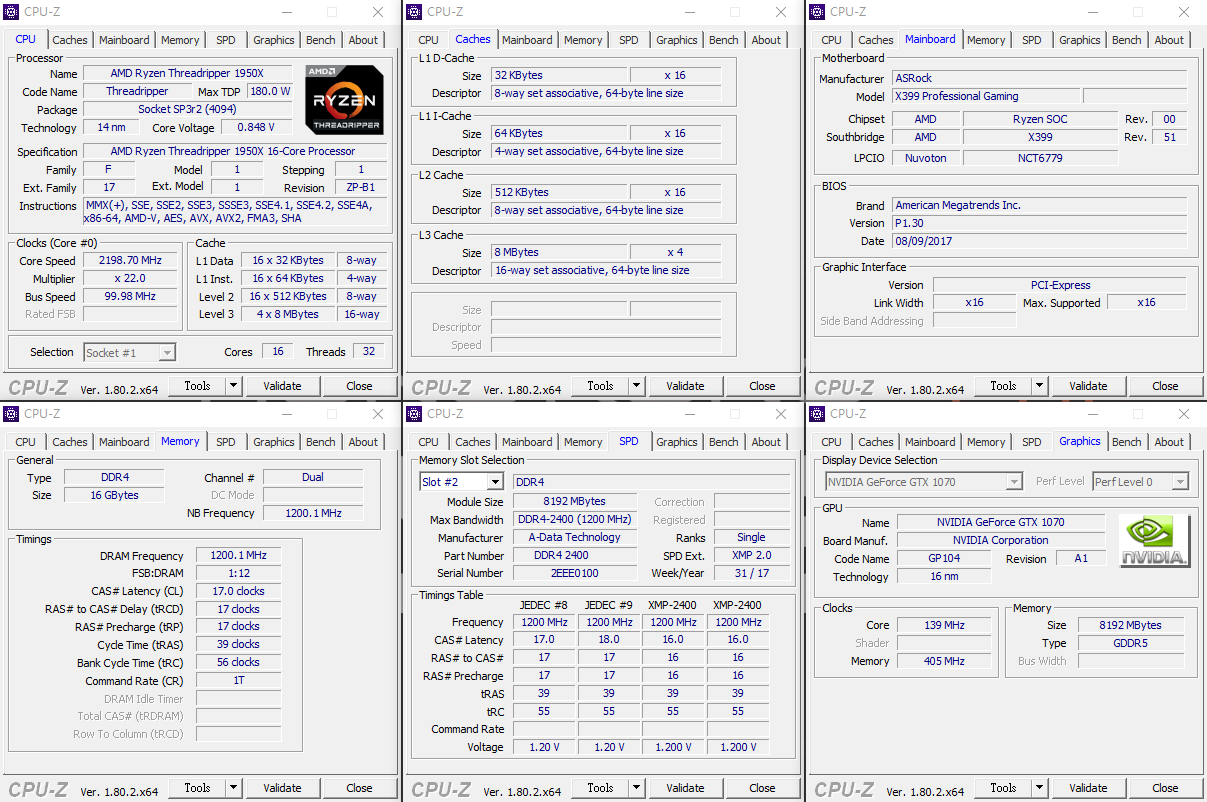Click Validate in the SPD tab window
Image resolution: width=1207 pixels, height=802 pixels.
coord(685,788)
